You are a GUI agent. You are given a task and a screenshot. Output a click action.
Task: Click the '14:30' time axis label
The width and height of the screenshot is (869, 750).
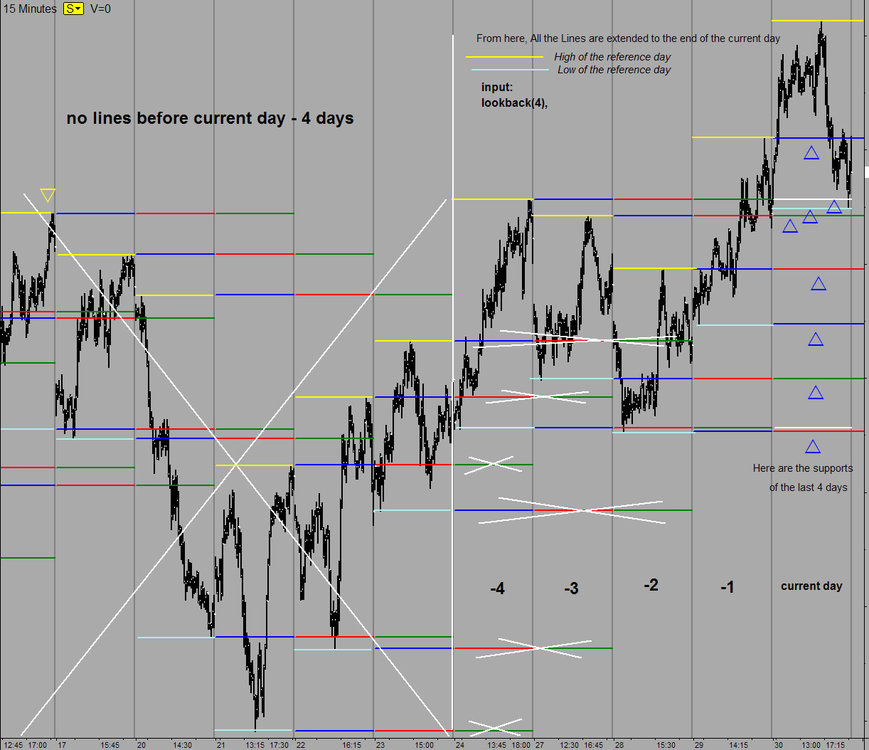click(x=182, y=745)
